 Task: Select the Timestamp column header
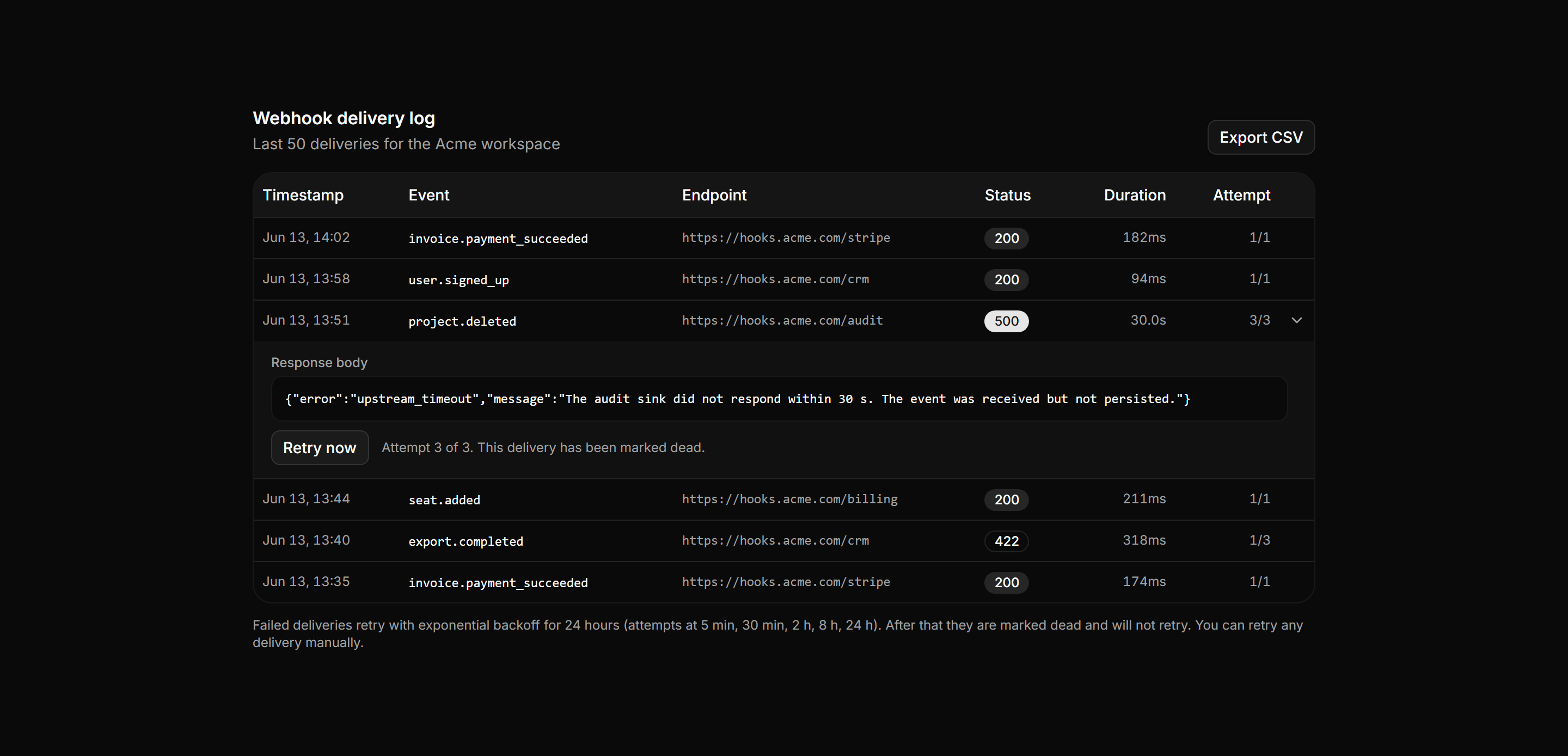[303, 195]
